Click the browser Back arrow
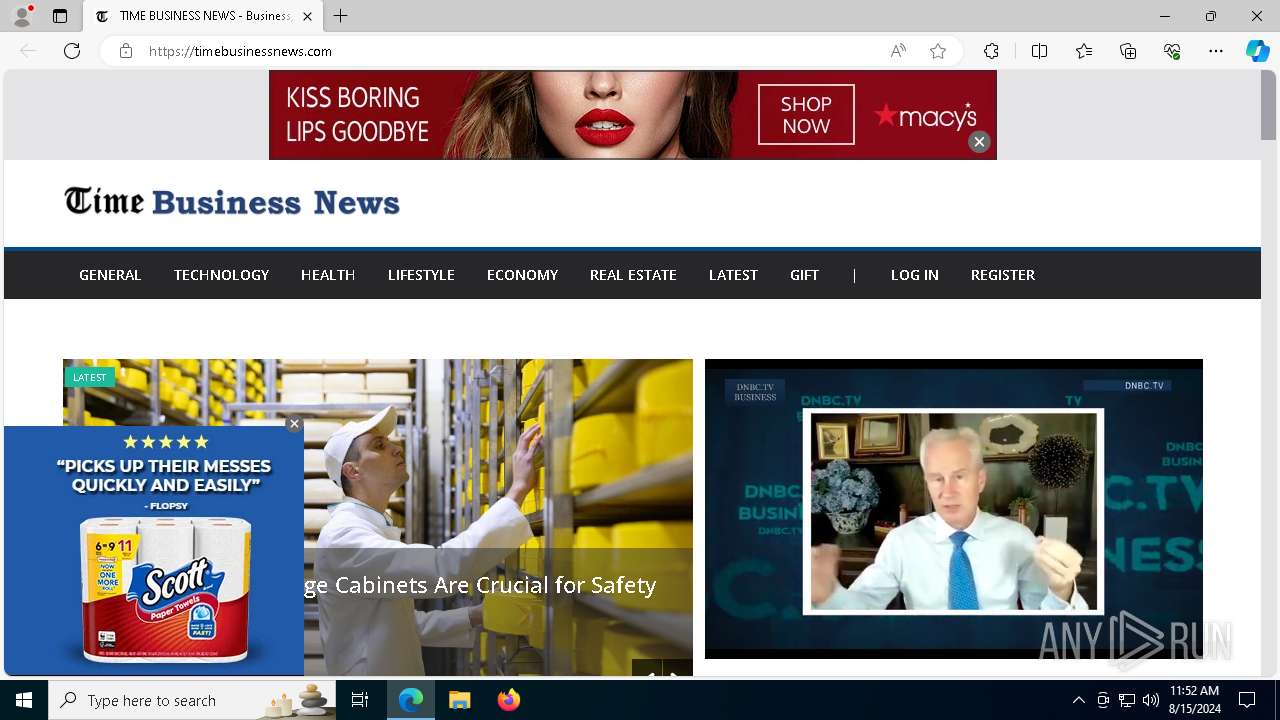The height and width of the screenshot is (720, 1280). tap(28, 51)
